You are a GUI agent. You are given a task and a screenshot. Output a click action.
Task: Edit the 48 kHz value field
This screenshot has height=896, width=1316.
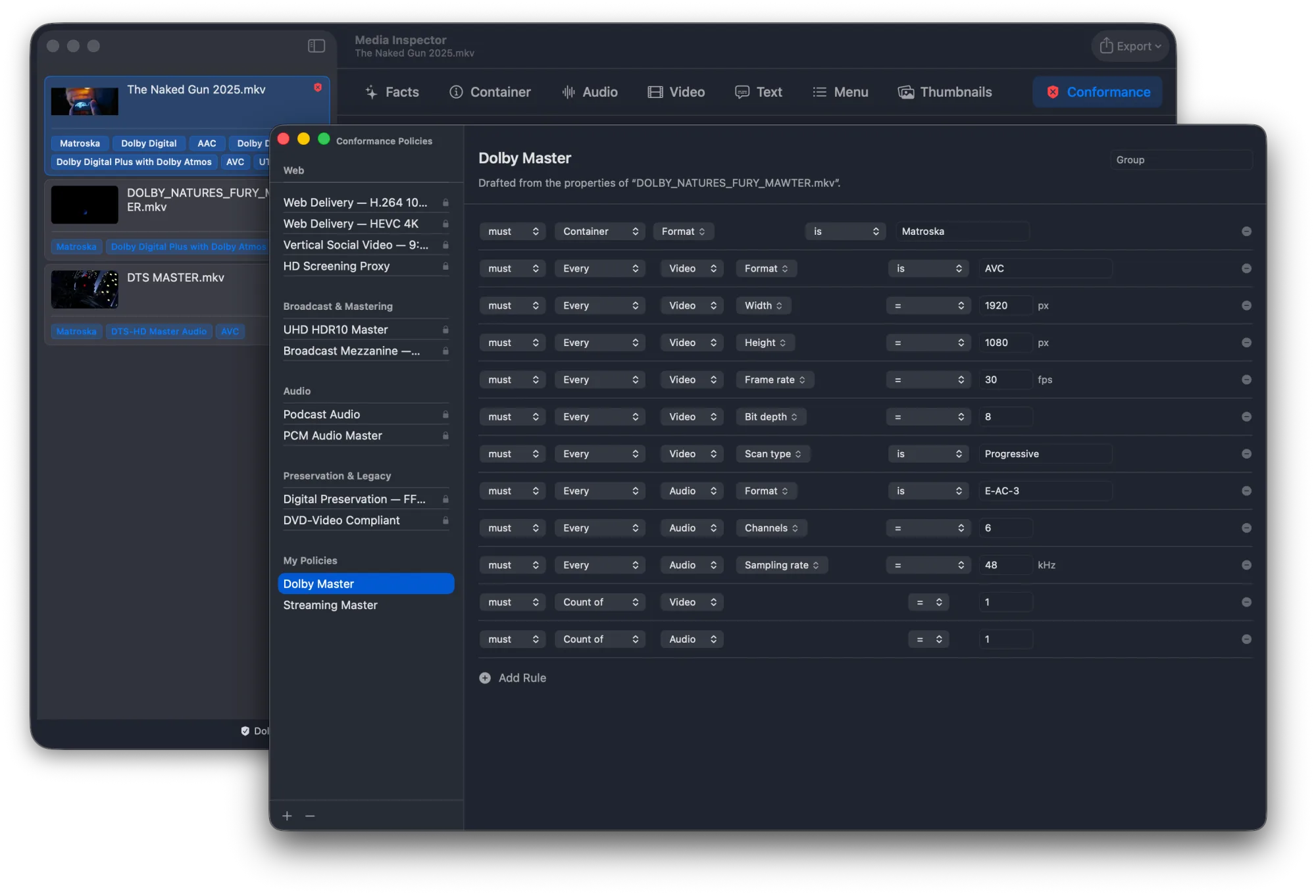pyautogui.click(x=1005, y=565)
